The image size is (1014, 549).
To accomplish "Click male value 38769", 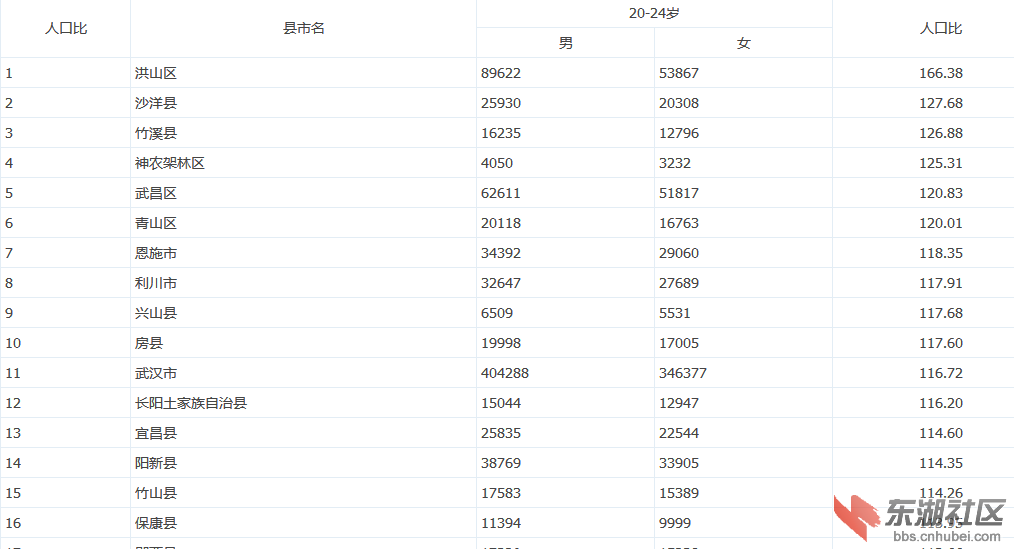I will [x=501, y=463].
